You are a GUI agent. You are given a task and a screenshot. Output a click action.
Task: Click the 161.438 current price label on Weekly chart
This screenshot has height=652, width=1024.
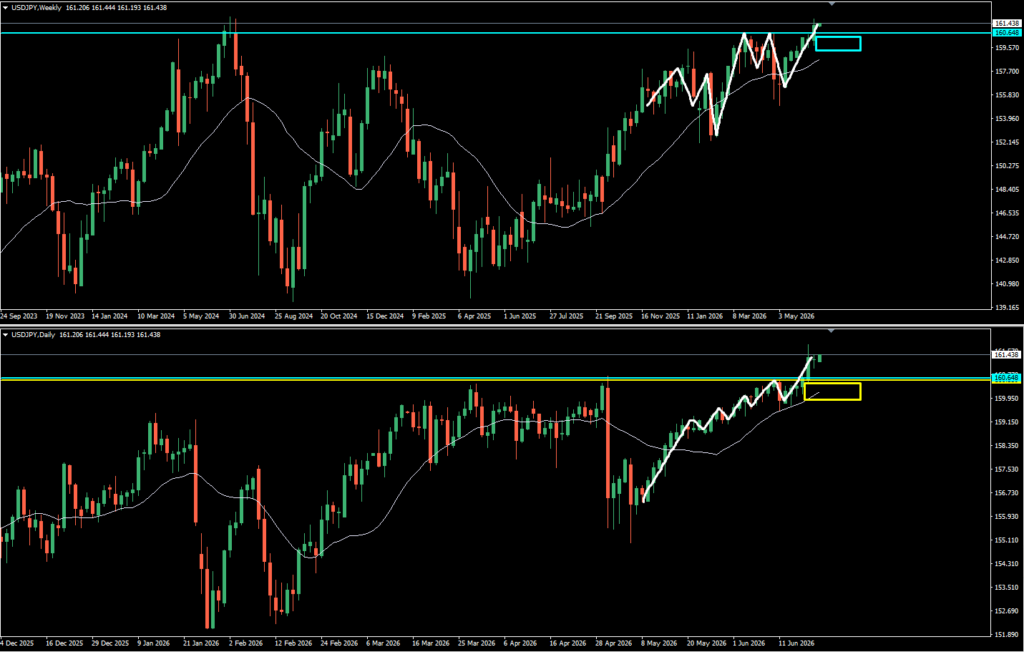[x=1006, y=24]
